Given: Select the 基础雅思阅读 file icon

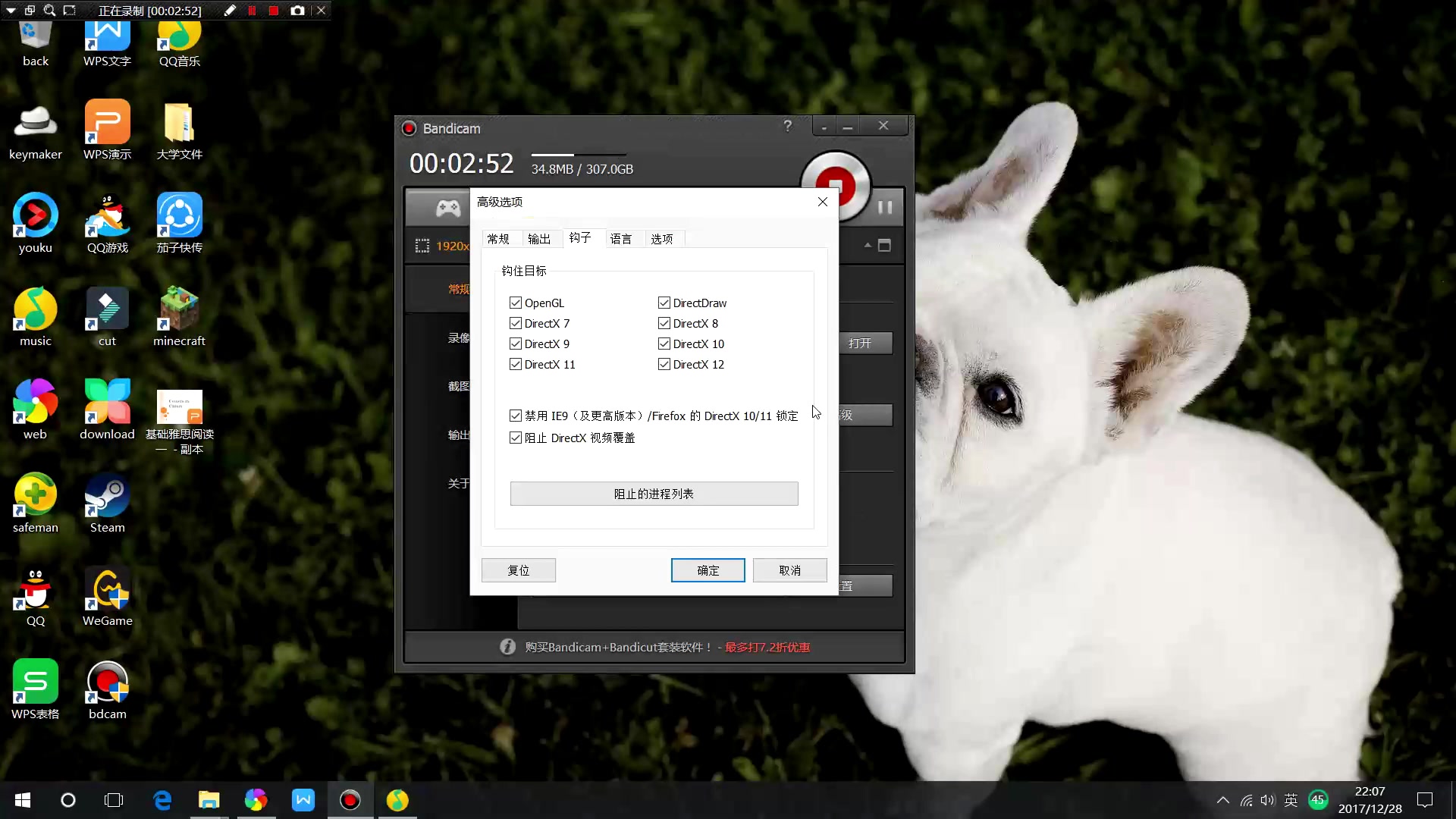Looking at the screenshot, I should [x=180, y=421].
